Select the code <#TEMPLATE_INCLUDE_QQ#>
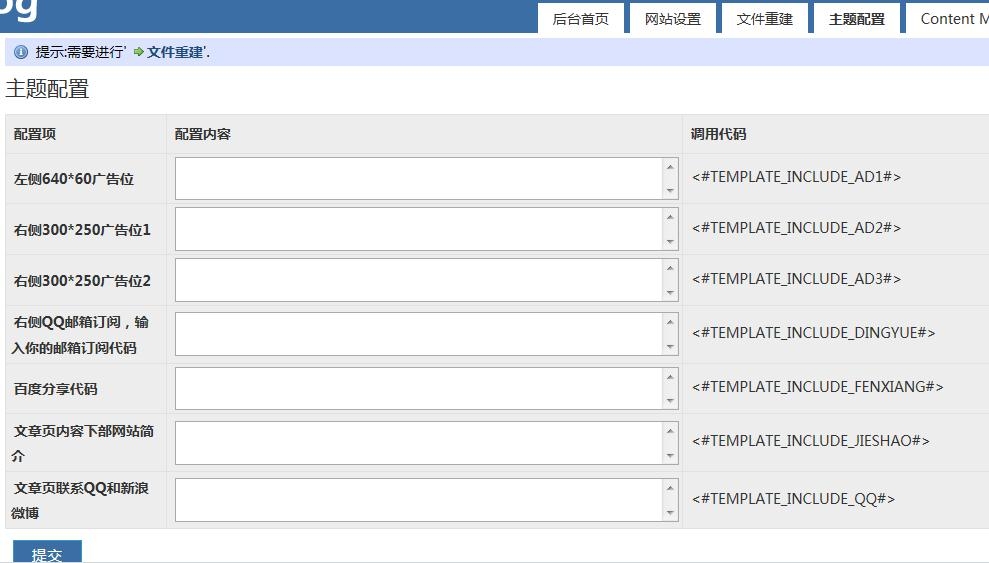Viewport: 989px width, 563px height. tap(793, 499)
